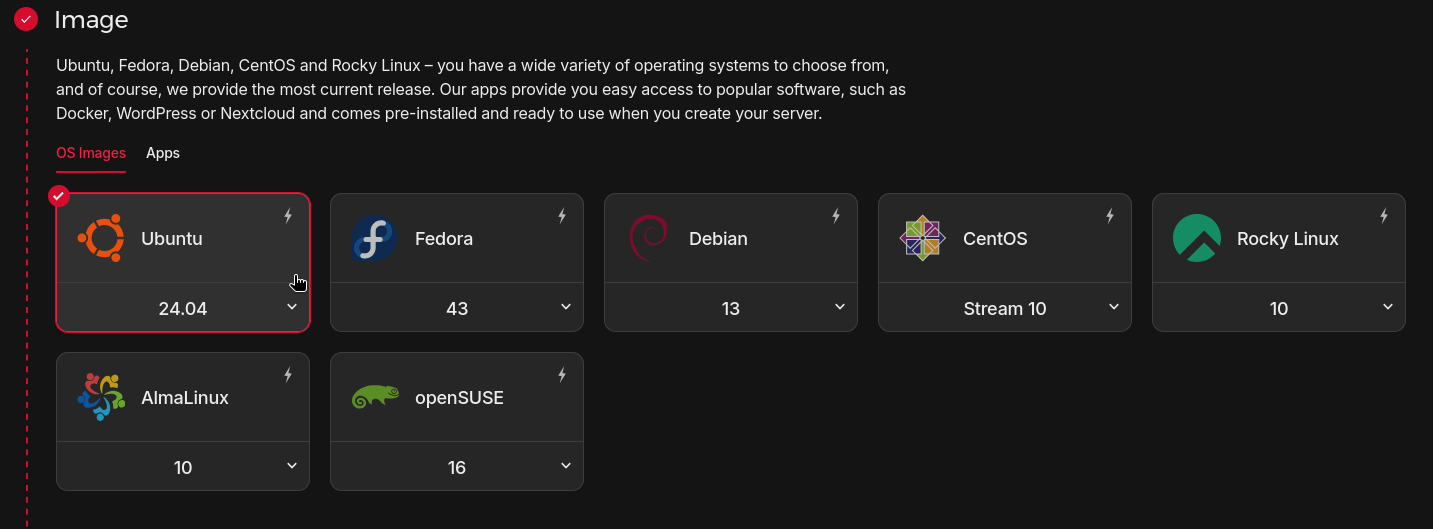Viewport: 1433px width, 529px height.
Task: Select the Ubuntu logo icon
Action: pyautogui.click(x=101, y=238)
